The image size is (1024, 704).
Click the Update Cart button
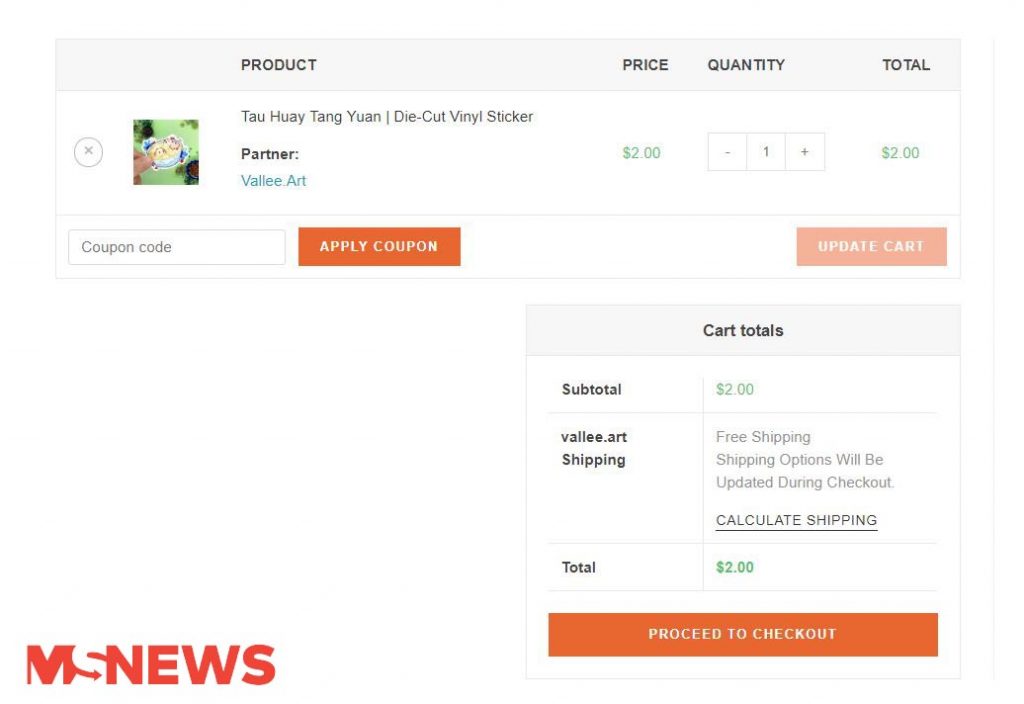pos(871,246)
